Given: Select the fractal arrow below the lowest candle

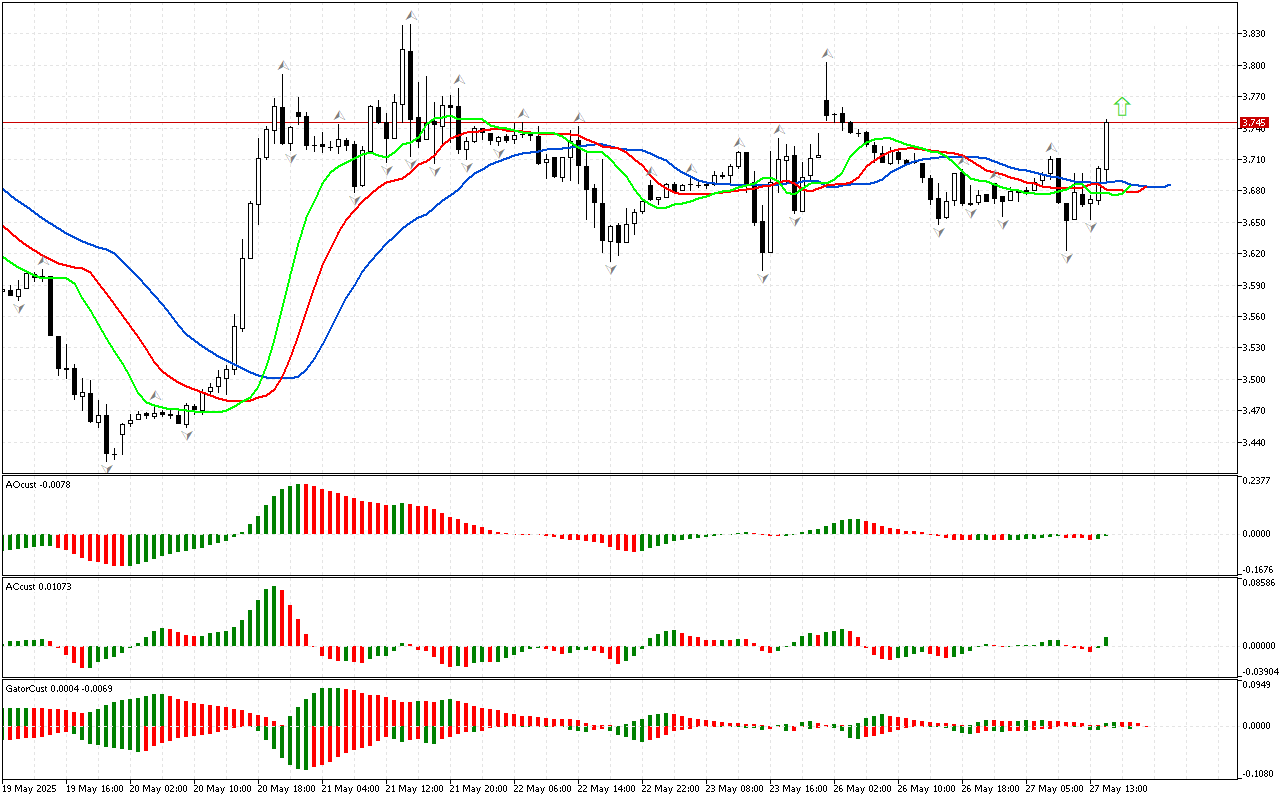Looking at the screenshot, I should pyautogui.click(x=107, y=467).
